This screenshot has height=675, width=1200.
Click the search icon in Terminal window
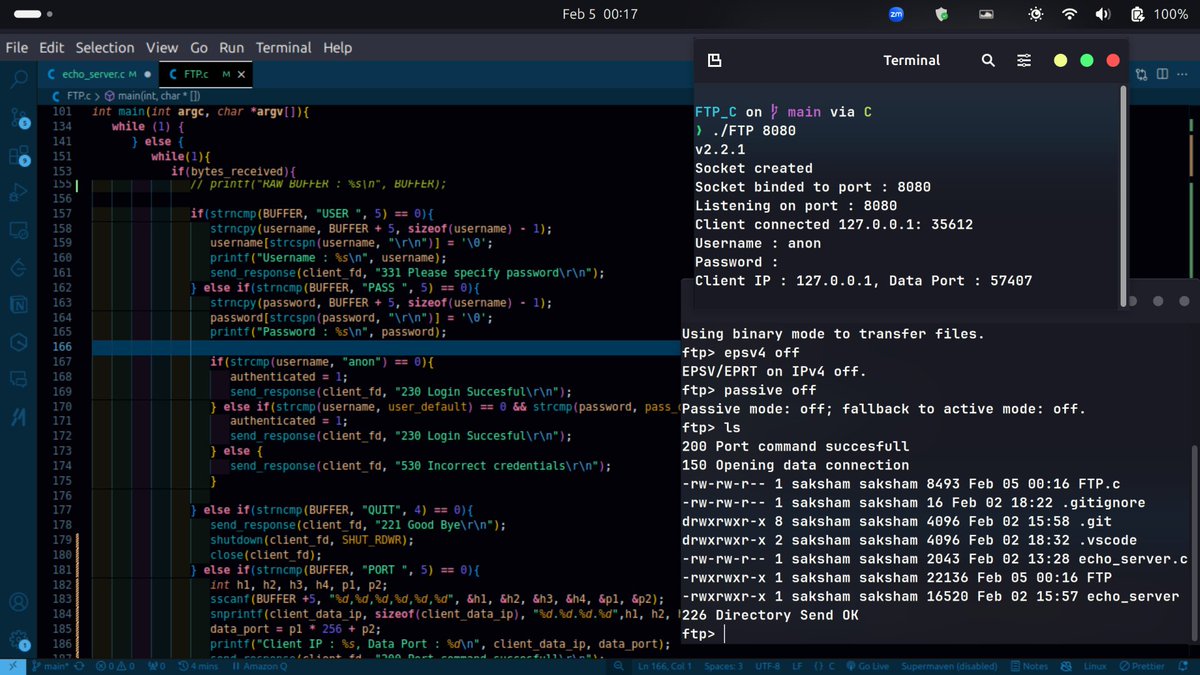[988, 60]
